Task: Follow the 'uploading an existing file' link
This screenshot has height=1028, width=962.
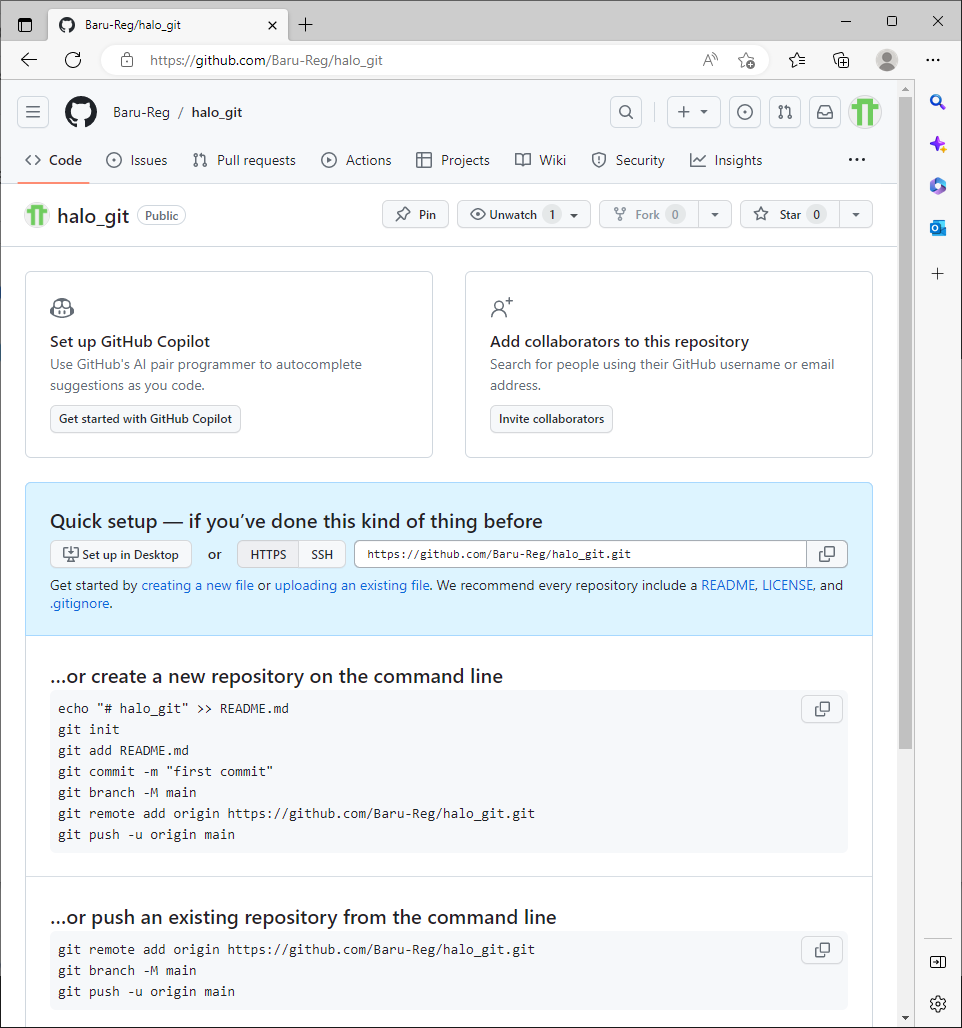Action: click(352, 585)
